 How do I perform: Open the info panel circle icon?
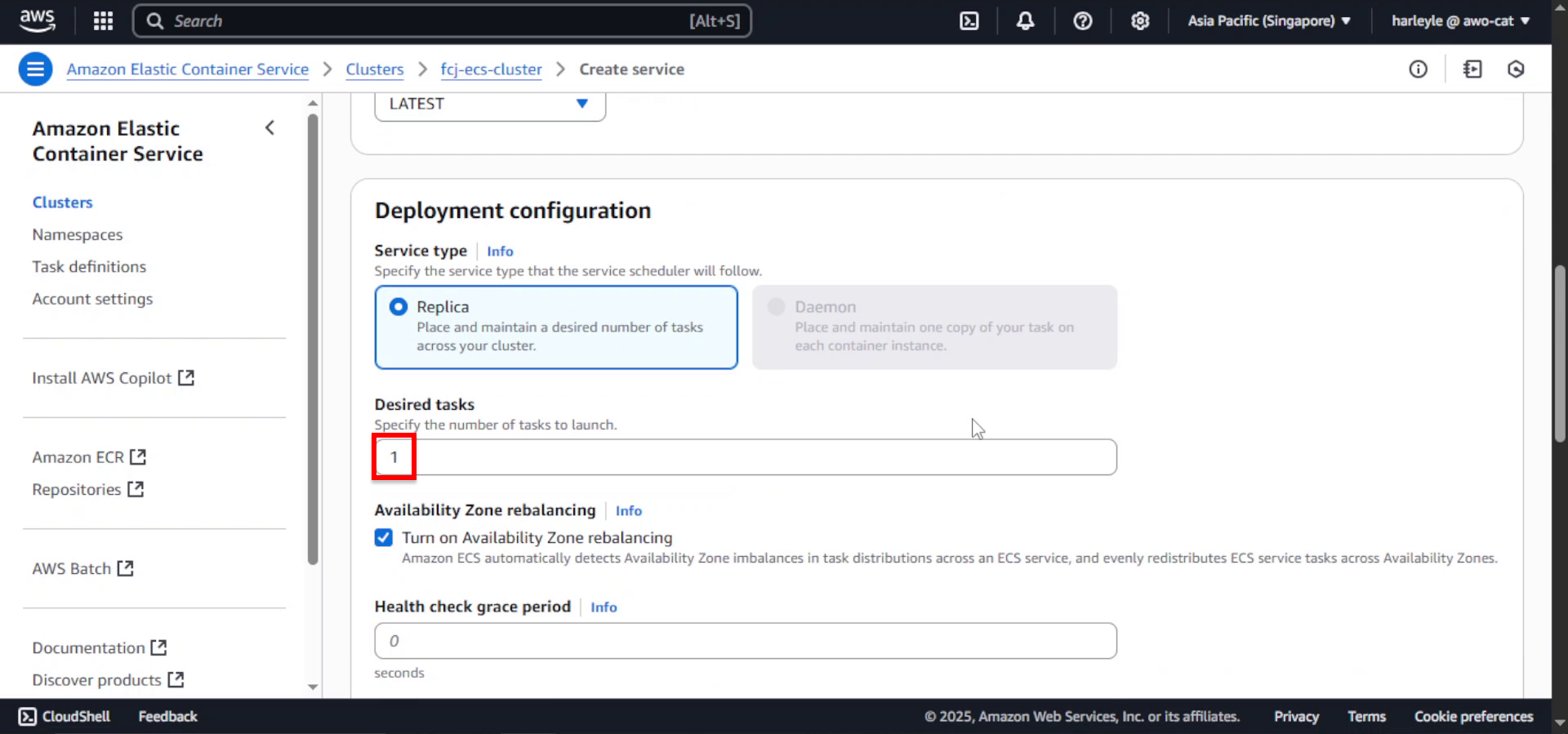[1419, 69]
